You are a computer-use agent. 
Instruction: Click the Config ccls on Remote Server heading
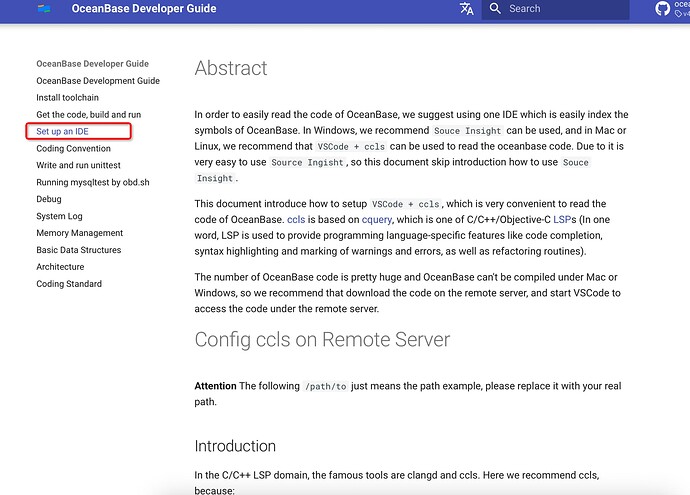[x=322, y=340]
